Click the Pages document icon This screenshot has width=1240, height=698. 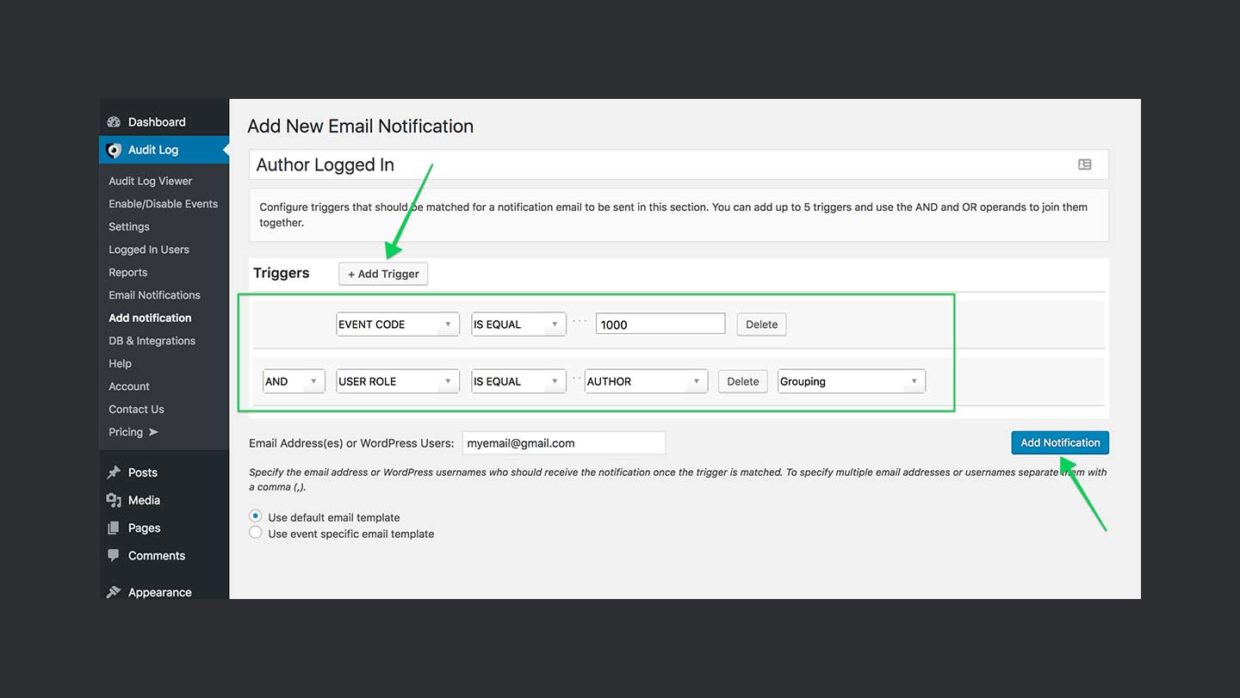click(113, 528)
